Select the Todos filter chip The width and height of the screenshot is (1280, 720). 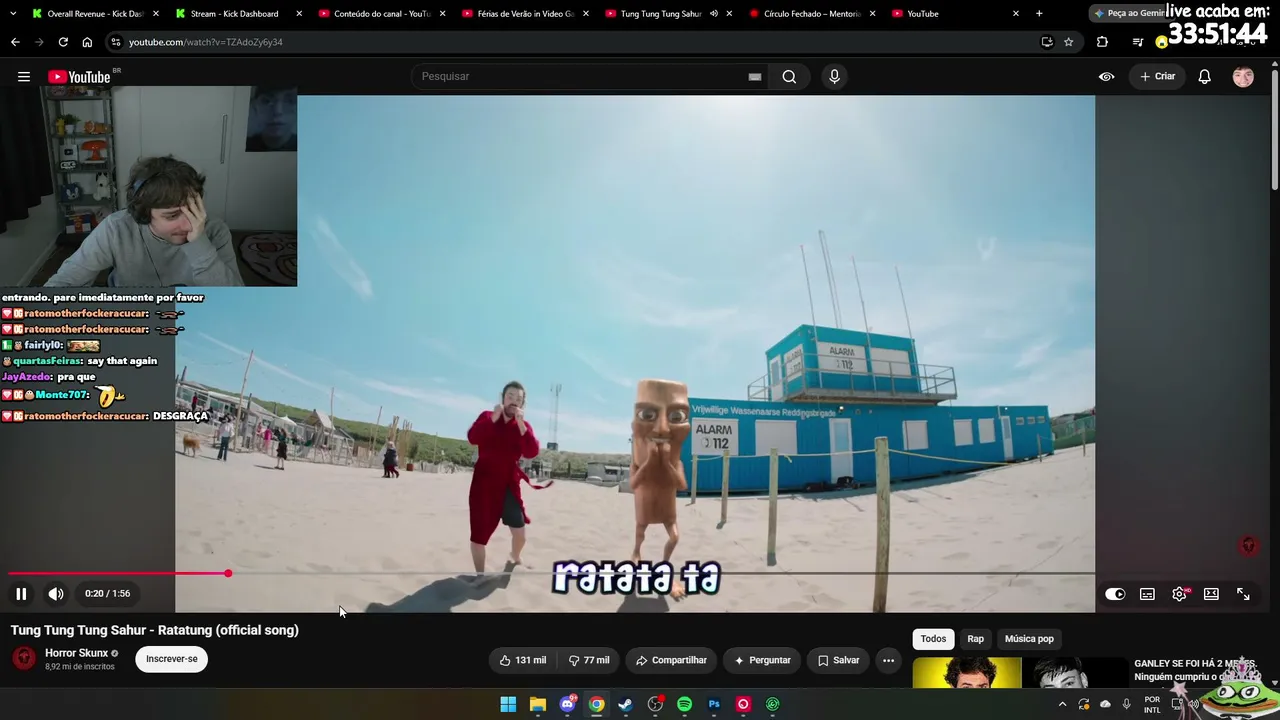(x=933, y=639)
